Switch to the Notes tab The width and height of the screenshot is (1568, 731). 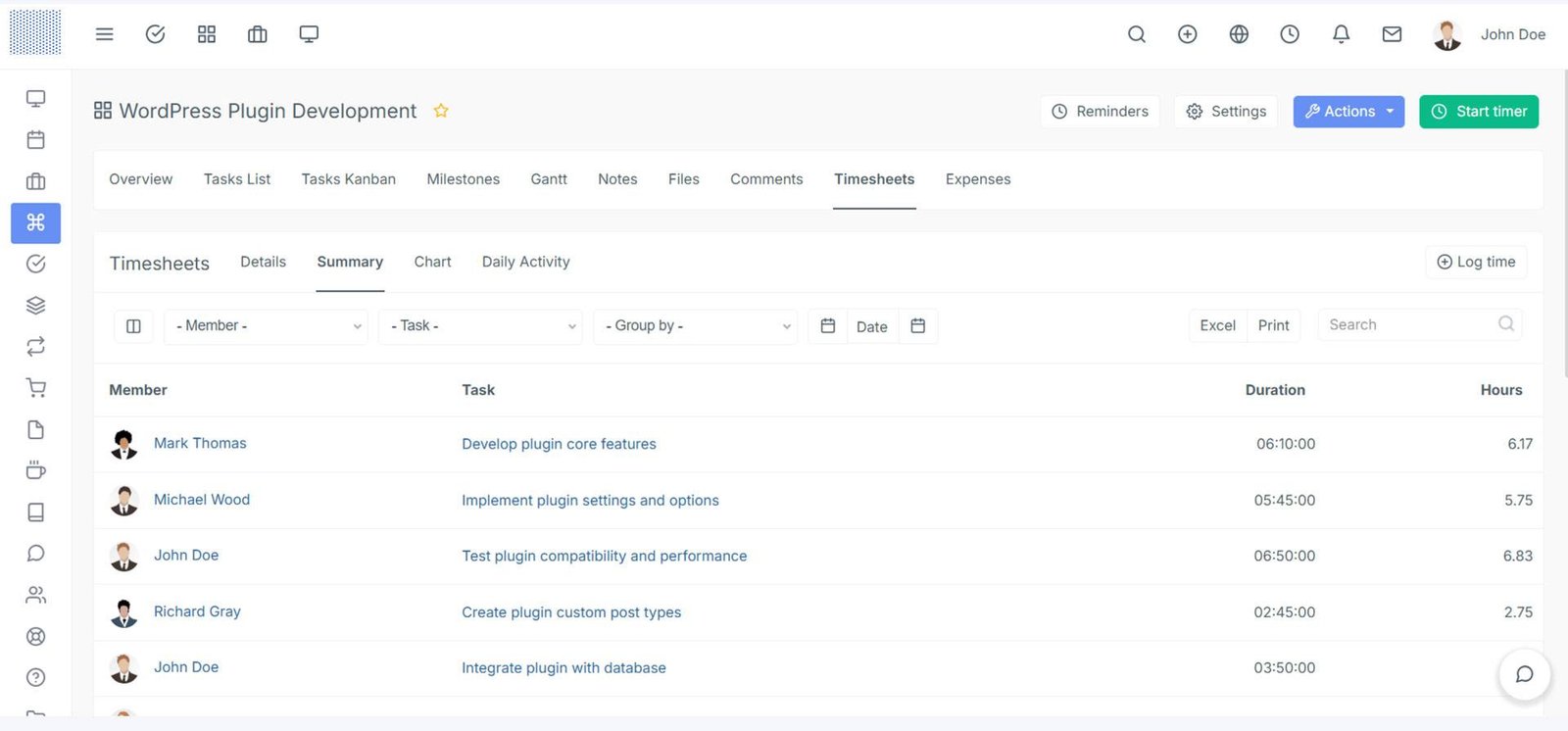click(x=617, y=179)
